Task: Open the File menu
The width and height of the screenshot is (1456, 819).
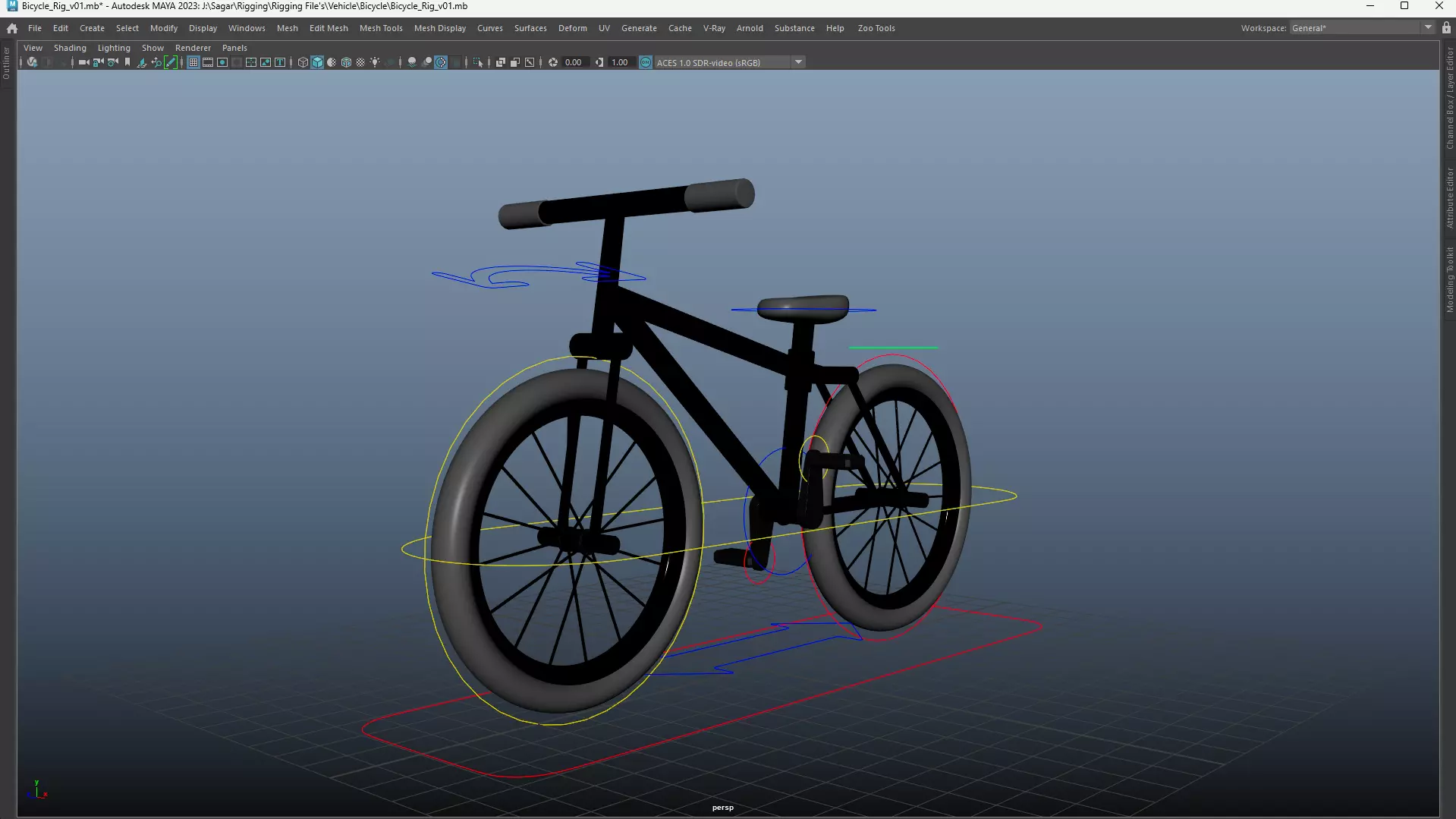Action: tap(35, 28)
